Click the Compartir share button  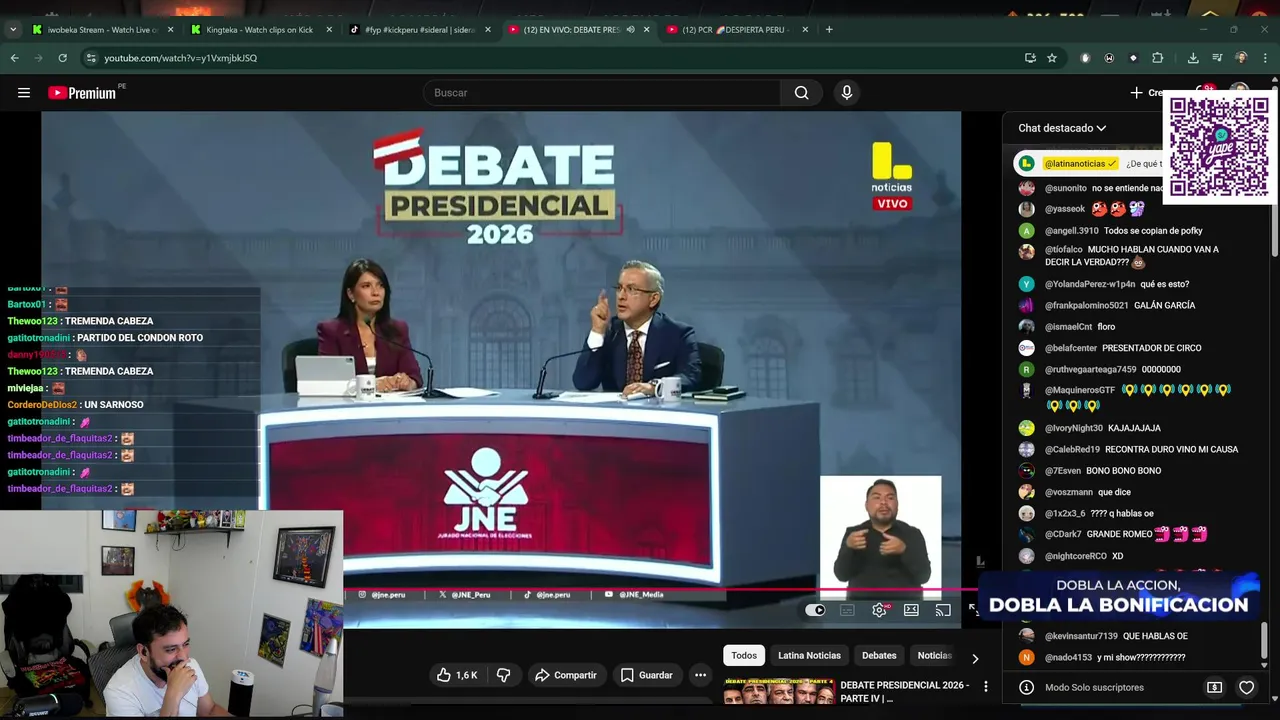coord(565,675)
